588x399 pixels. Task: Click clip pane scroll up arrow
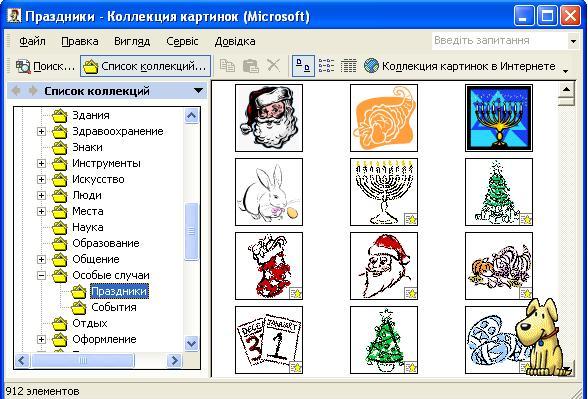tap(566, 90)
